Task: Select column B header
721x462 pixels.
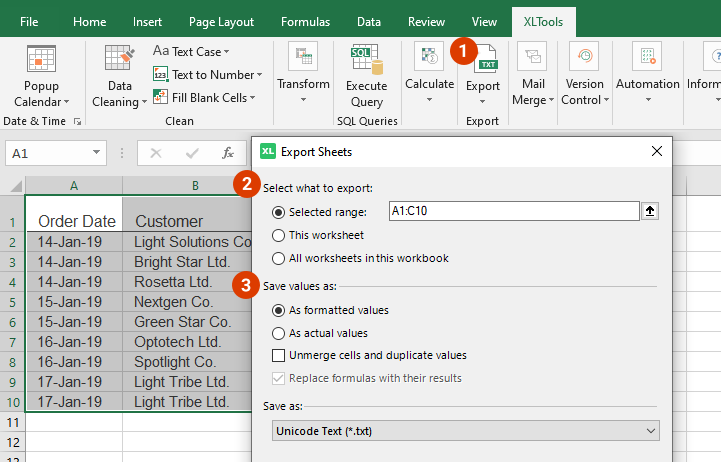Action: pyautogui.click(x=187, y=186)
